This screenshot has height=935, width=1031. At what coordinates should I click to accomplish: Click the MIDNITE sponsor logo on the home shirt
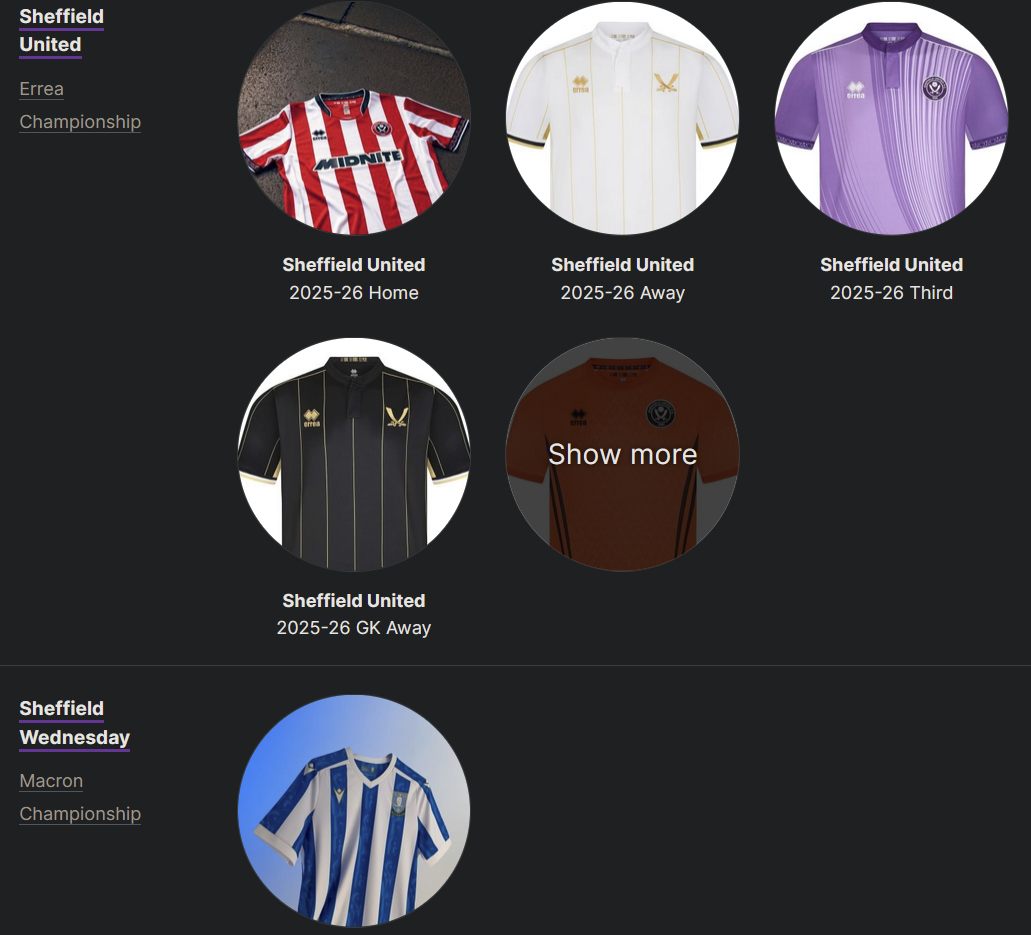click(359, 160)
